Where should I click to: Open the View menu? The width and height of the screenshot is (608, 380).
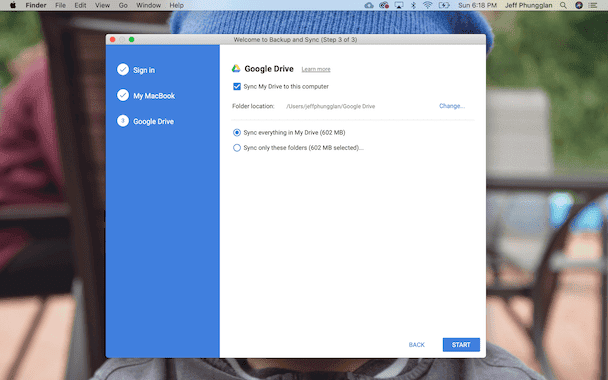(x=102, y=5)
